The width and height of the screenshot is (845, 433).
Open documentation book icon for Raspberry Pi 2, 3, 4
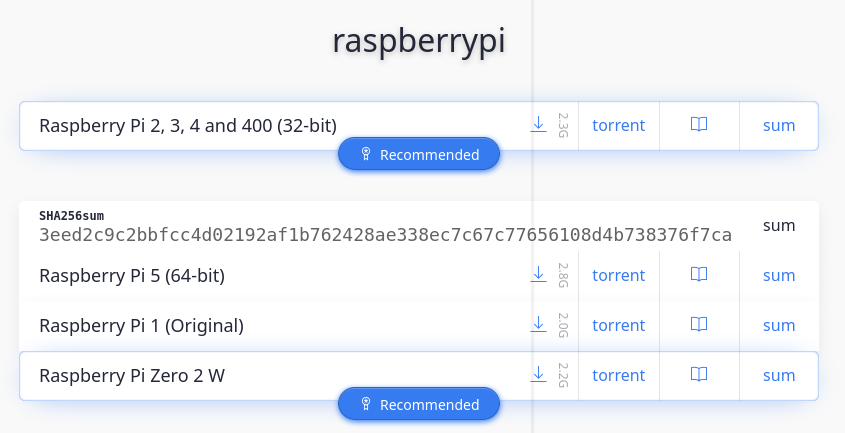(699, 125)
